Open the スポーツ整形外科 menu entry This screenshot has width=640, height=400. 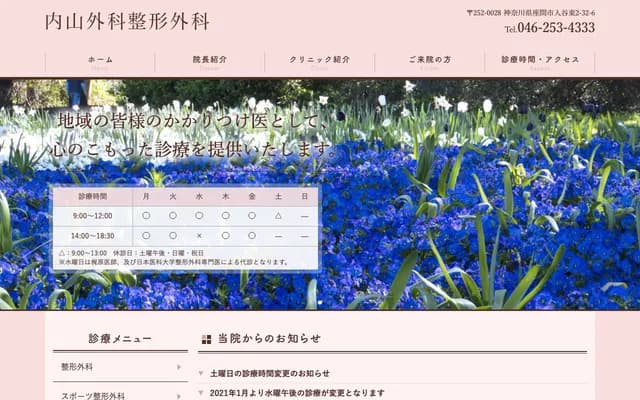120,395
